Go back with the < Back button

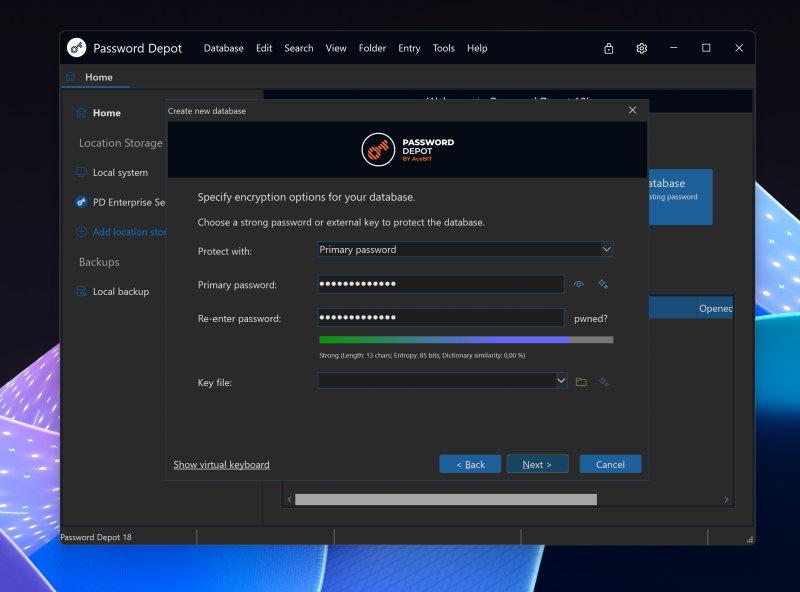click(470, 464)
